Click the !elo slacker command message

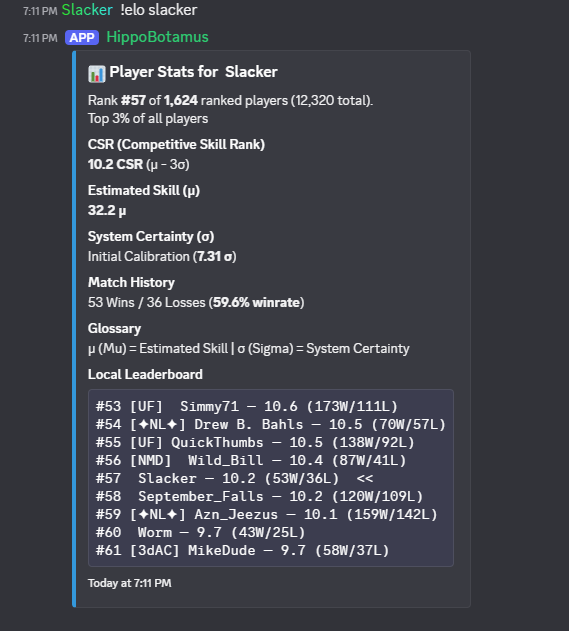click(x=159, y=10)
